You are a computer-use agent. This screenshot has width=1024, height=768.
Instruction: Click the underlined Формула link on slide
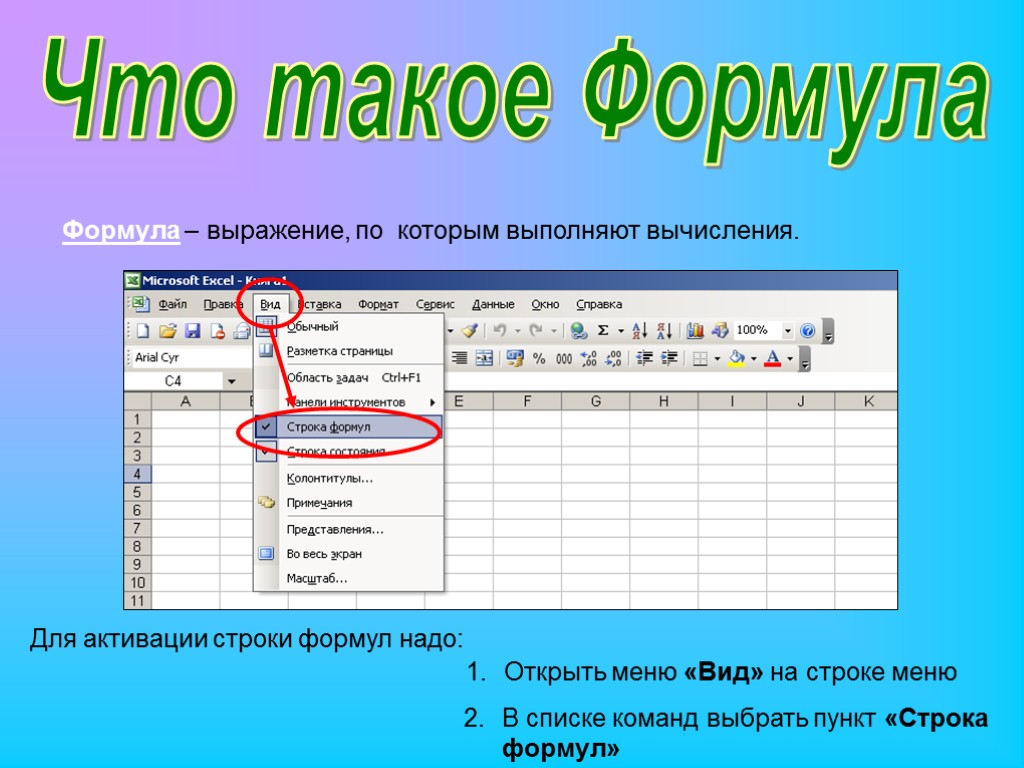click(121, 231)
